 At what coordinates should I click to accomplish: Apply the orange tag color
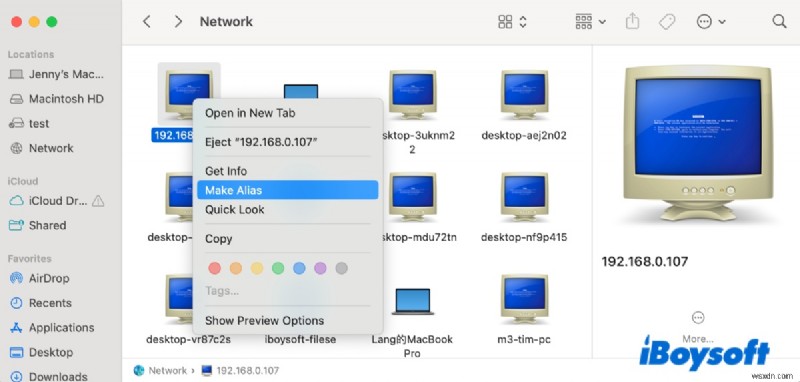pyautogui.click(x=236, y=268)
